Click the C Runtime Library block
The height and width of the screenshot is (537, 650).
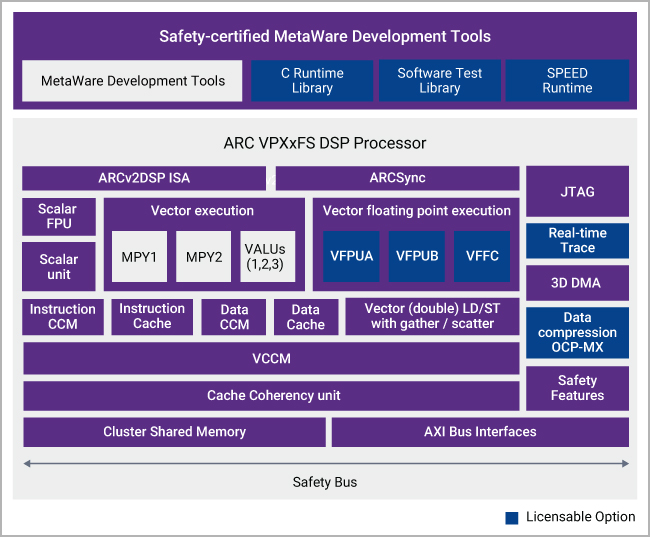(312, 81)
